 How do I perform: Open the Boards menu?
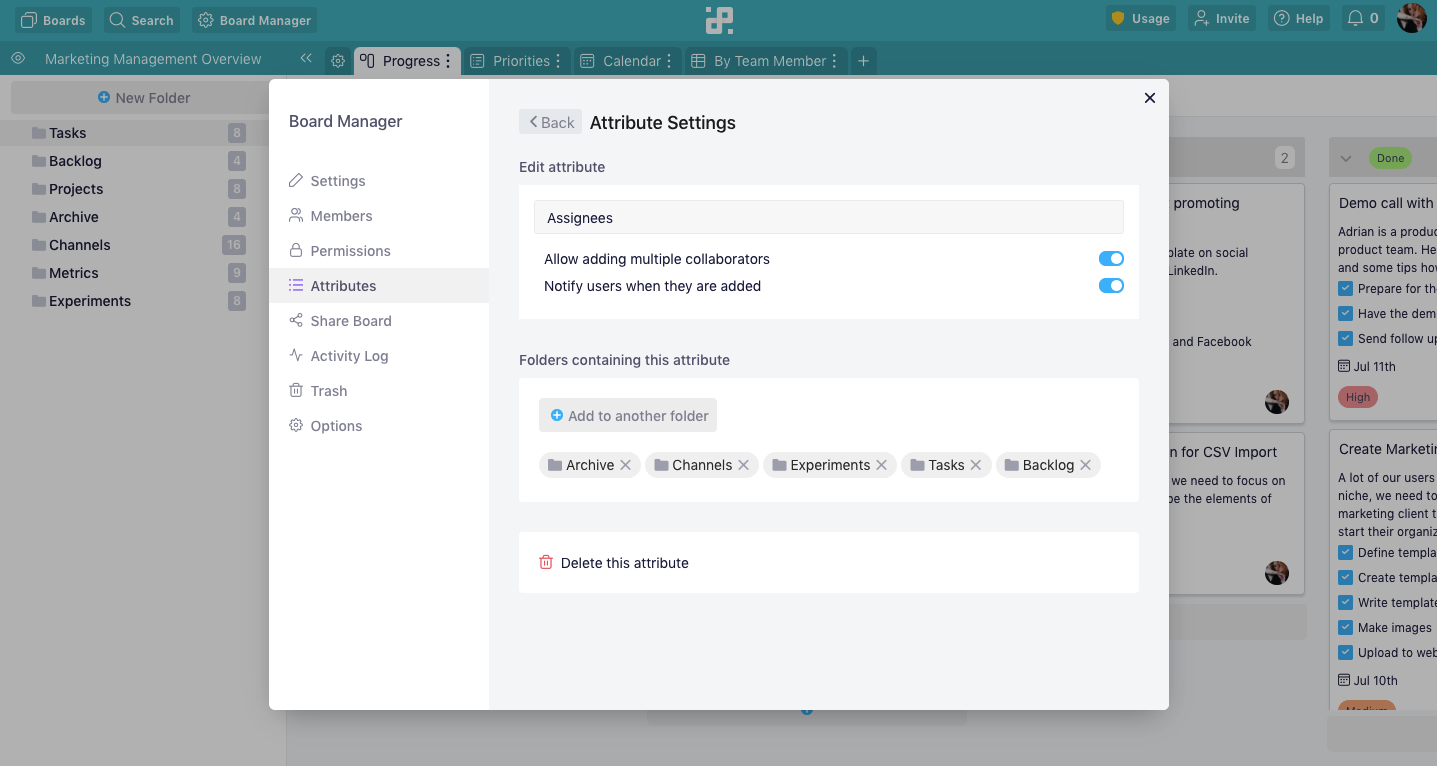tap(54, 19)
